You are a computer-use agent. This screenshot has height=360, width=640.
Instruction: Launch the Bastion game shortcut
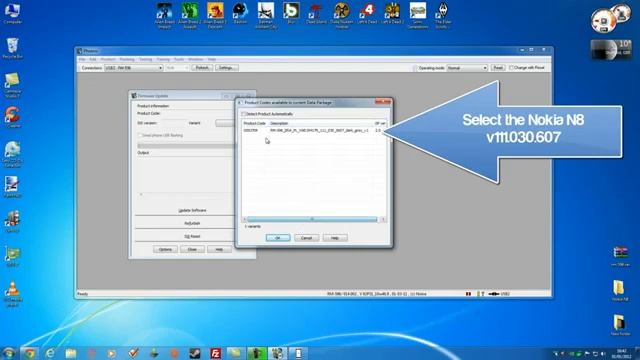pyautogui.click(x=240, y=13)
